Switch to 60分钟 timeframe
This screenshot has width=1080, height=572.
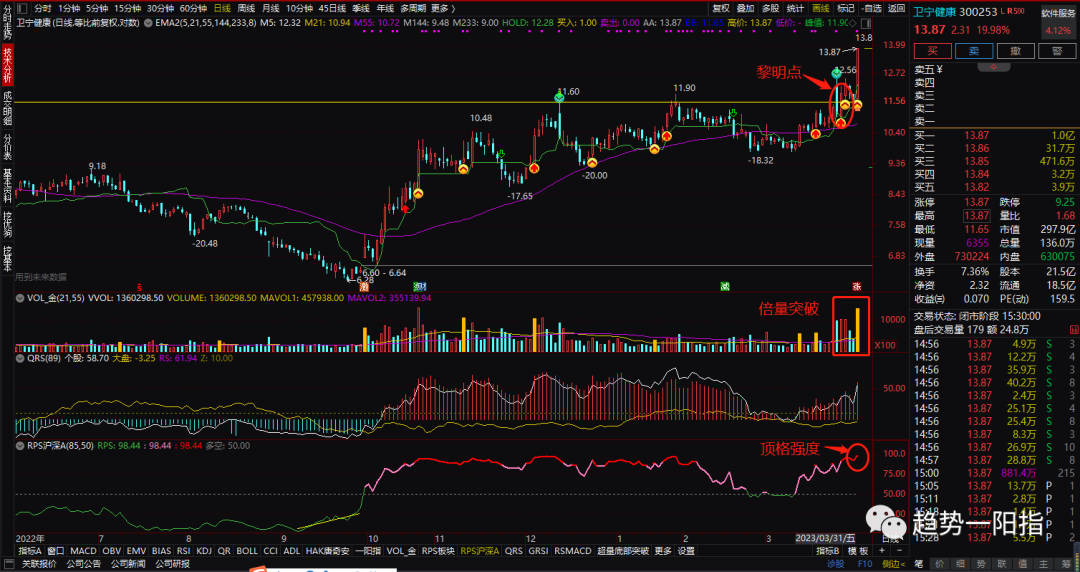tap(194, 8)
